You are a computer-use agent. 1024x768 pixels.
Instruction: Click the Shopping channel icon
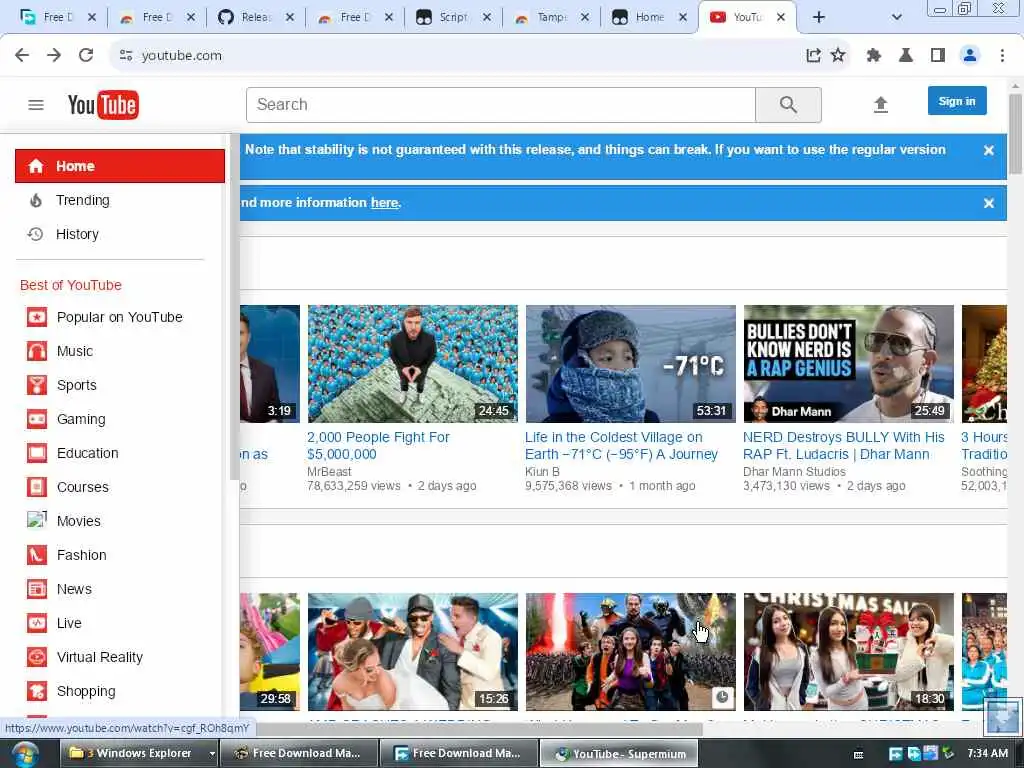[x=37, y=691]
